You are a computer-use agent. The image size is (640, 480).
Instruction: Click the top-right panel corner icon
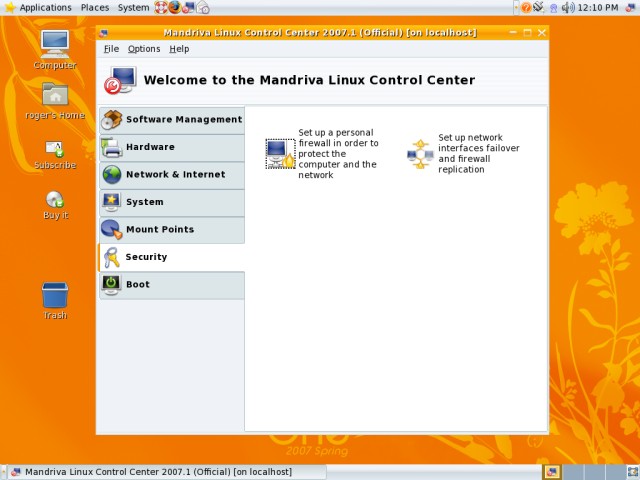[631, 8]
